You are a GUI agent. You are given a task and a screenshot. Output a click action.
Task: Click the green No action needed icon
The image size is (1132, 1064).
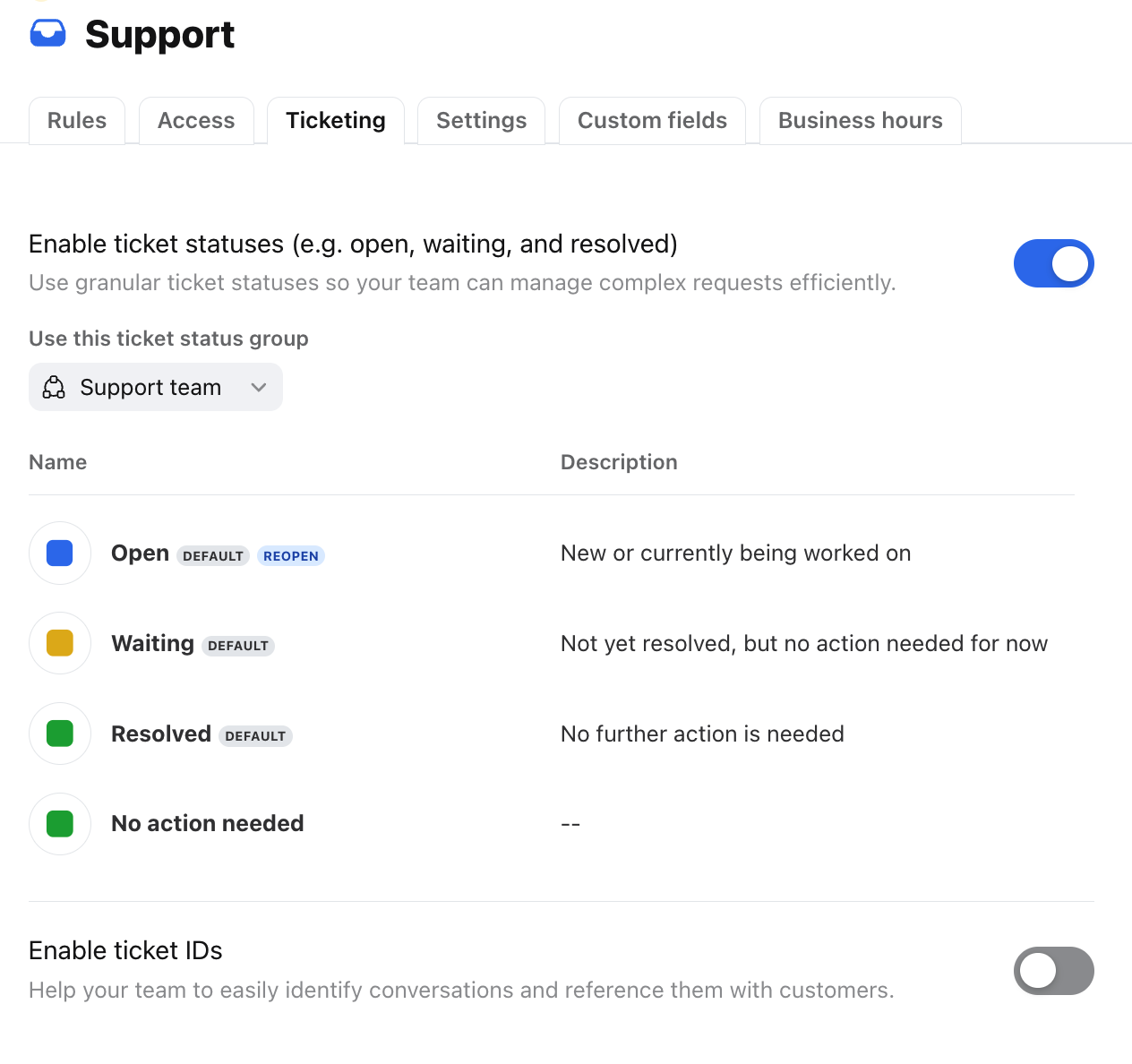[60, 823]
